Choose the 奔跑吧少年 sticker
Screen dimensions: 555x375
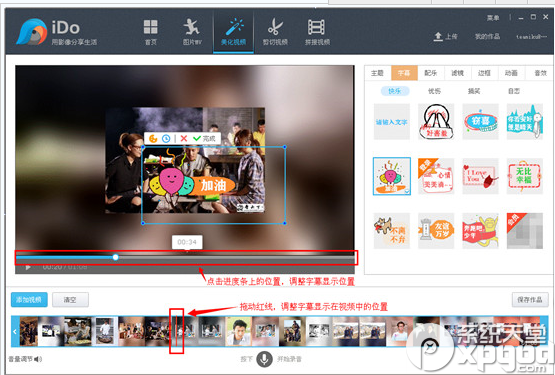(480, 231)
